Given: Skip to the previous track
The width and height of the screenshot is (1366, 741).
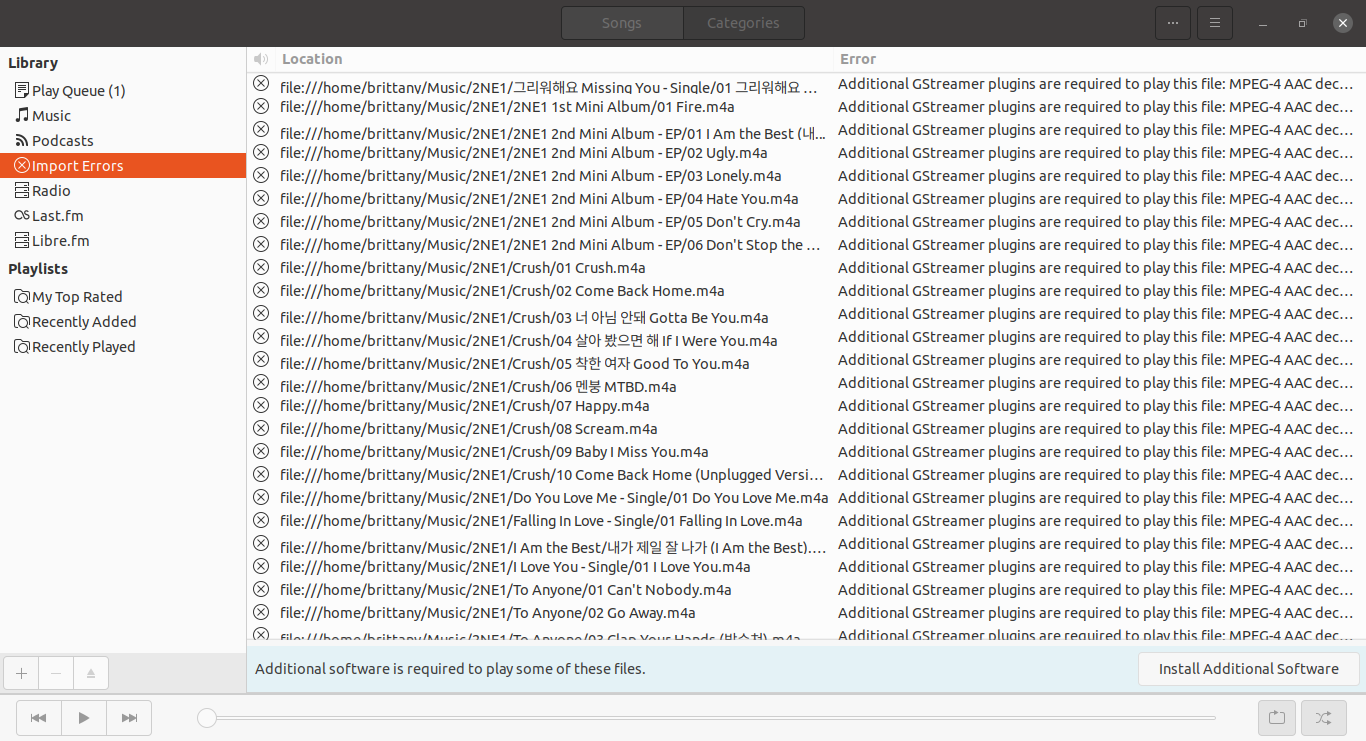Looking at the screenshot, I should pyautogui.click(x=39, y=718).
